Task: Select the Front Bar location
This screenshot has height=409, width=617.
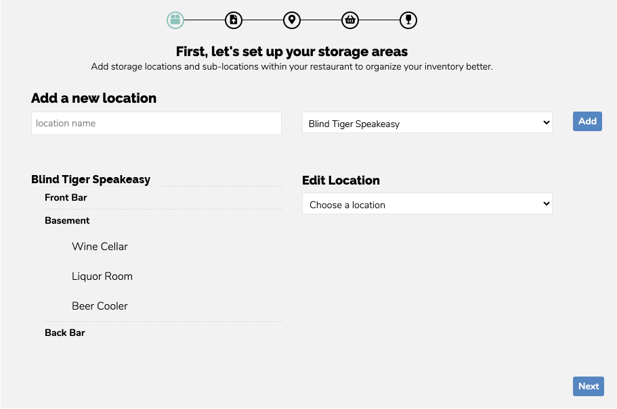Action: click(66, 198)
